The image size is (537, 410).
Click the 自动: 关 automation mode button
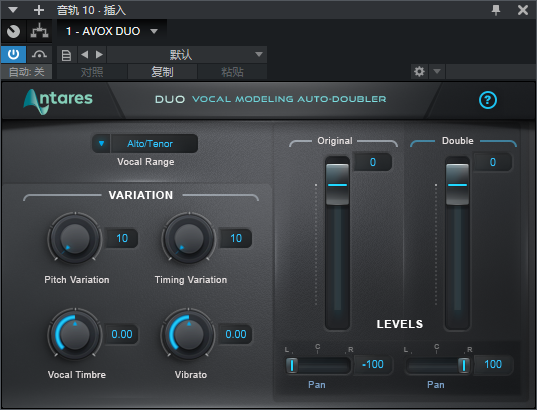(x=26, y=72)
